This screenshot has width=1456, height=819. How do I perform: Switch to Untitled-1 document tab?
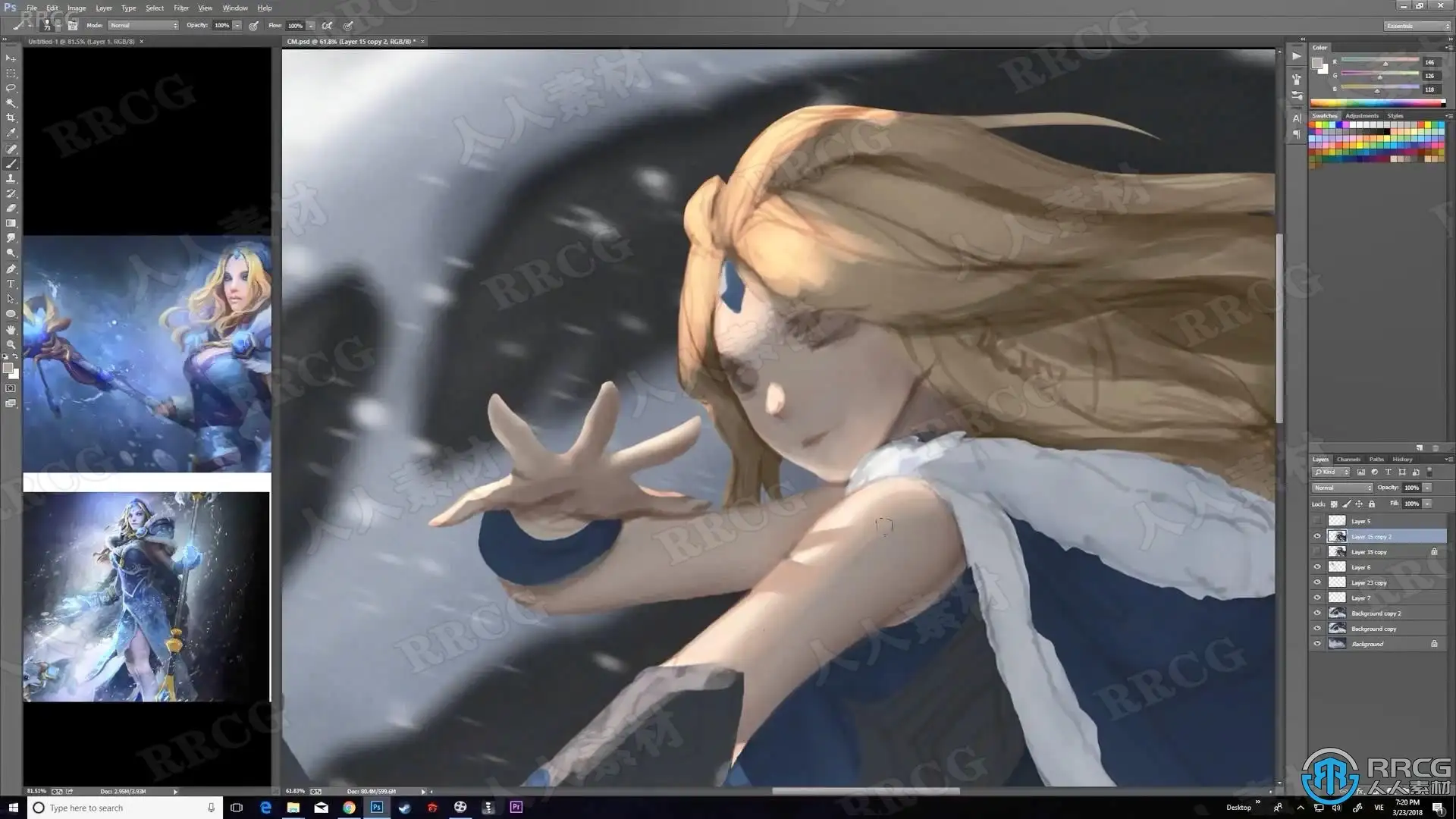pyautogui.click(x=81, y=42)
